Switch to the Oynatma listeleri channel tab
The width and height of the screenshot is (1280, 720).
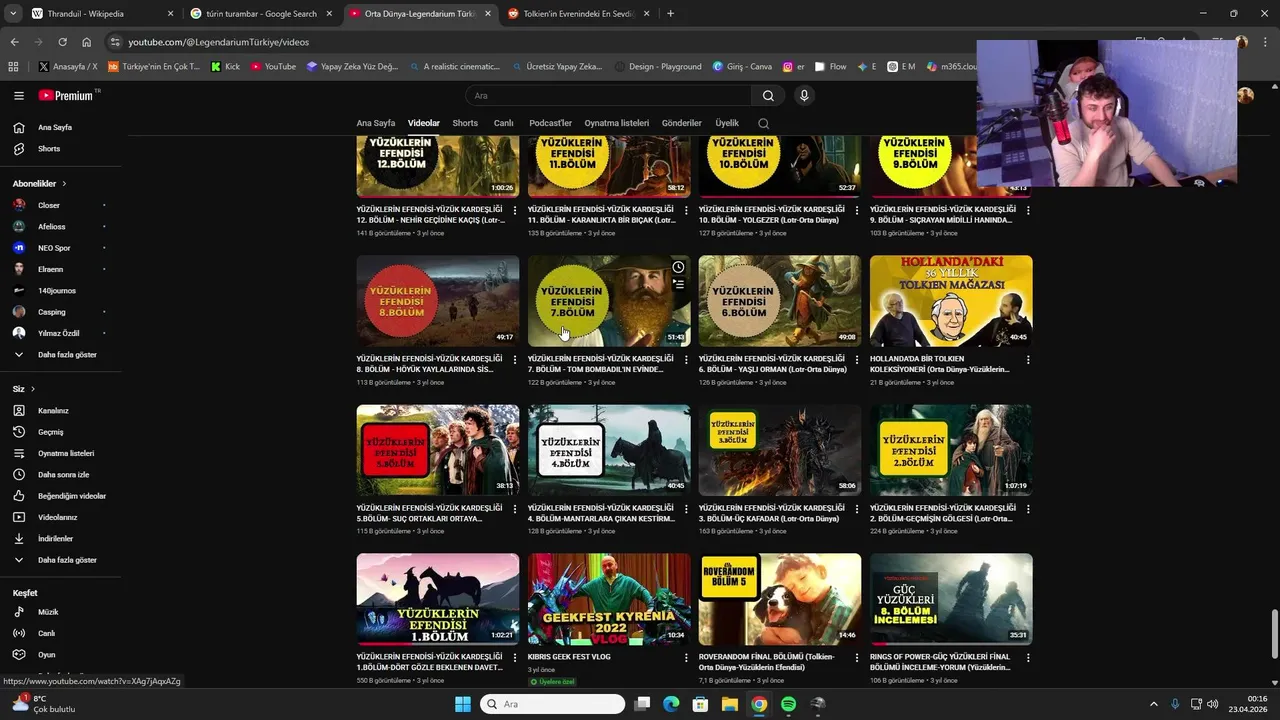coord(617,123)
